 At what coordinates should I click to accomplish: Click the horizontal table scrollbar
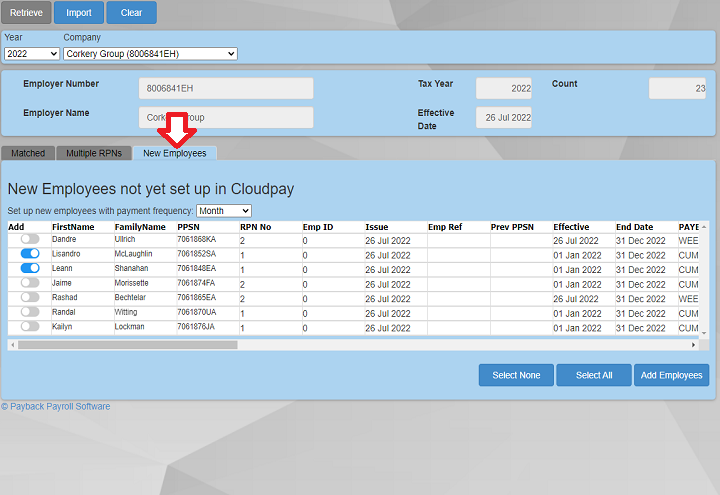click(x=128, y=345)
